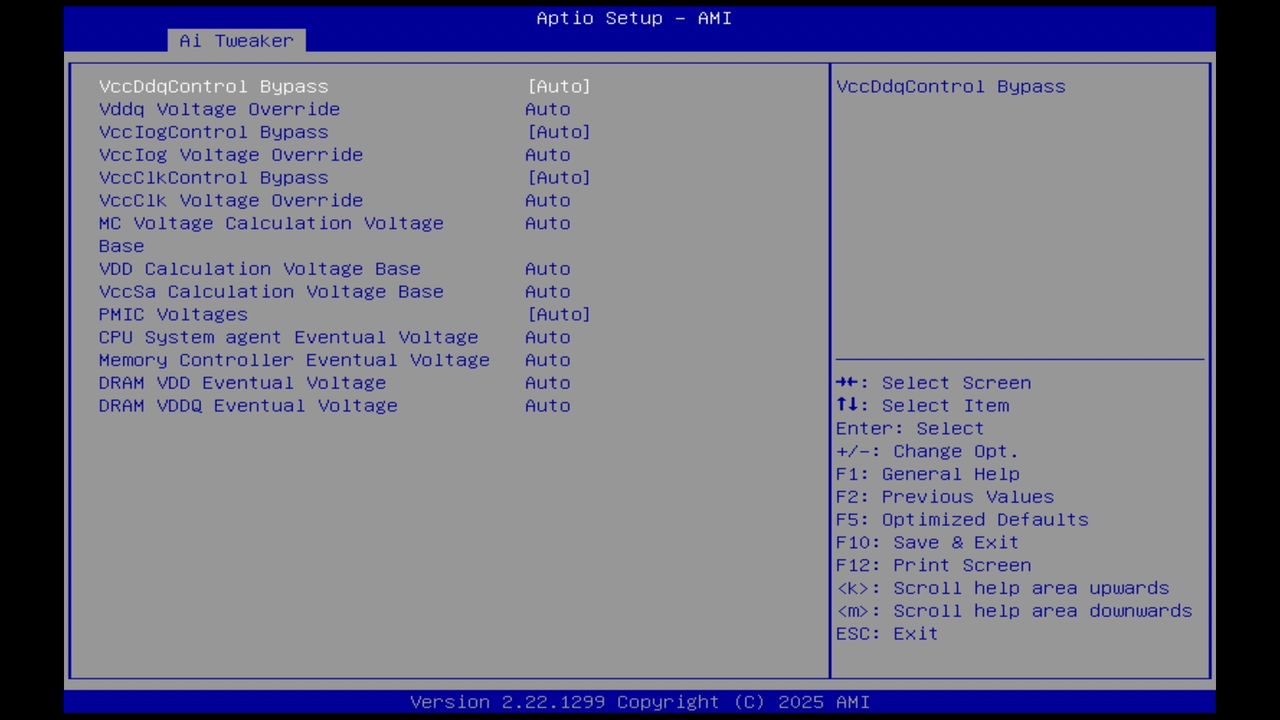Screen dimensions: 1280x720
Task: Select DRAM VDDQ Eventual Voltage
Action: (248, 405)
